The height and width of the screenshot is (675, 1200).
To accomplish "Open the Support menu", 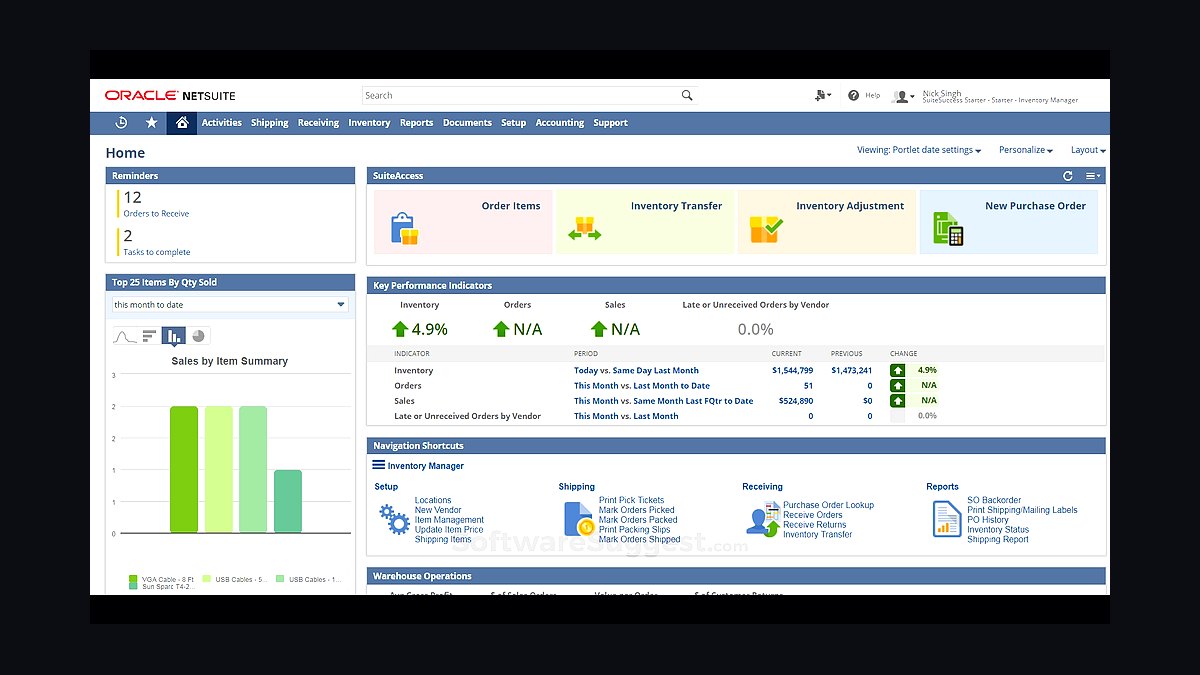I will (x=610, y=123).
